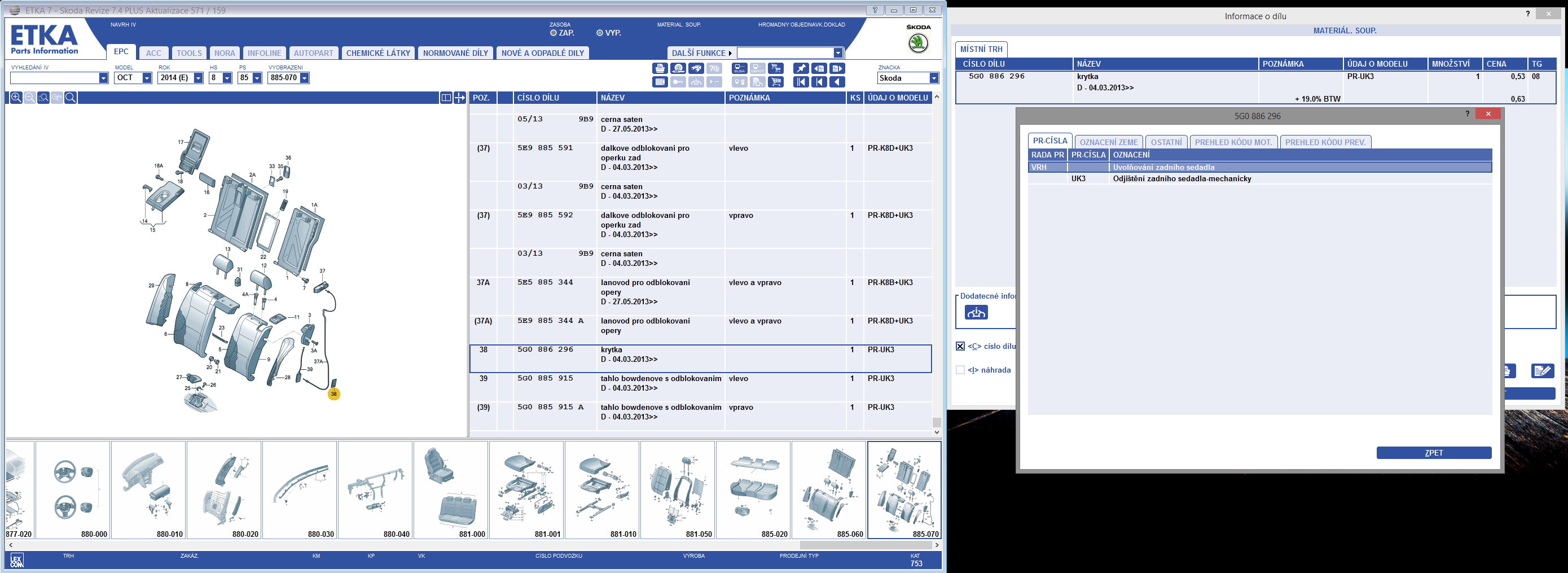Switch to the EPC tab
The width and height of the screenshot is (1568, 573).
click(x=121, y=52)
